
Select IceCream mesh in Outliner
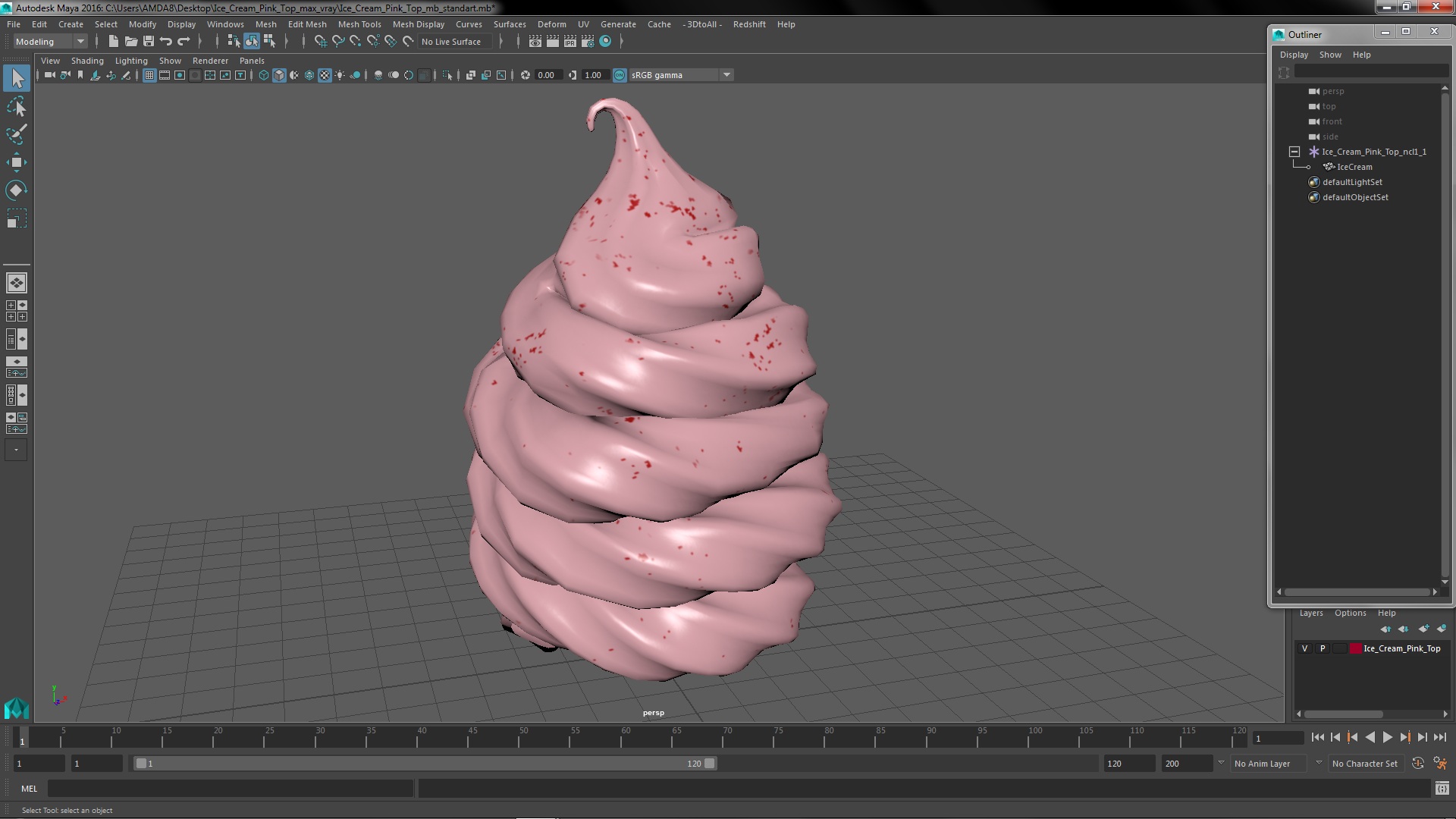click(x=1354, y=167)
